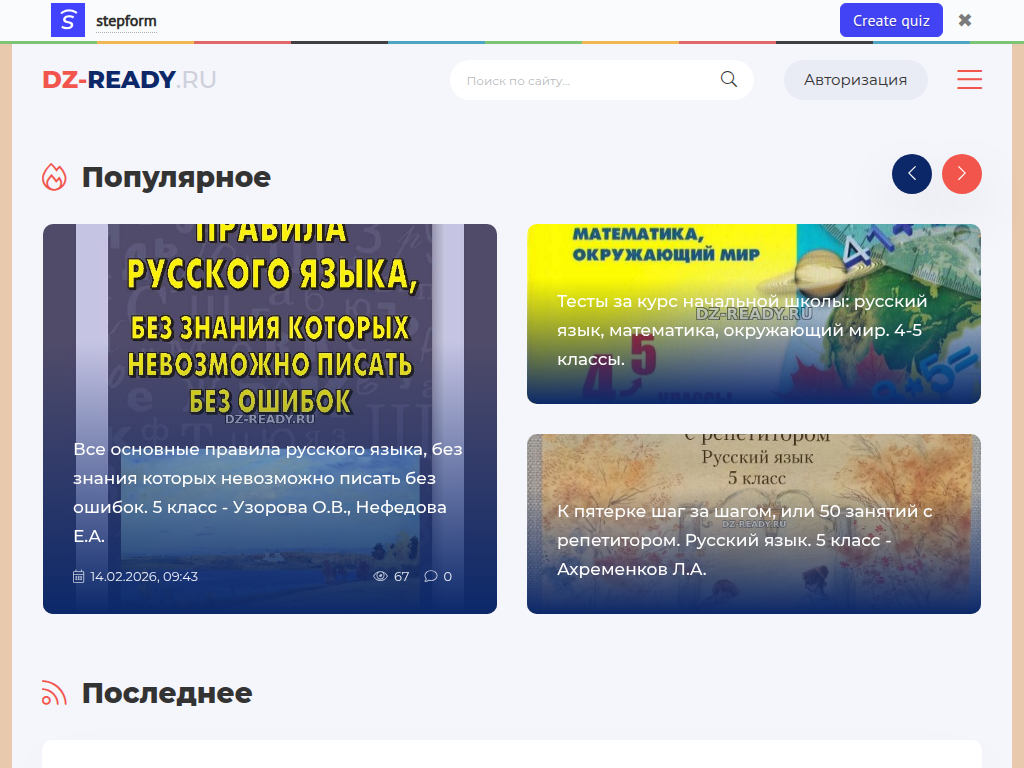
Task: Click the flame icon next to Популярное
Action: click(55, 176)
